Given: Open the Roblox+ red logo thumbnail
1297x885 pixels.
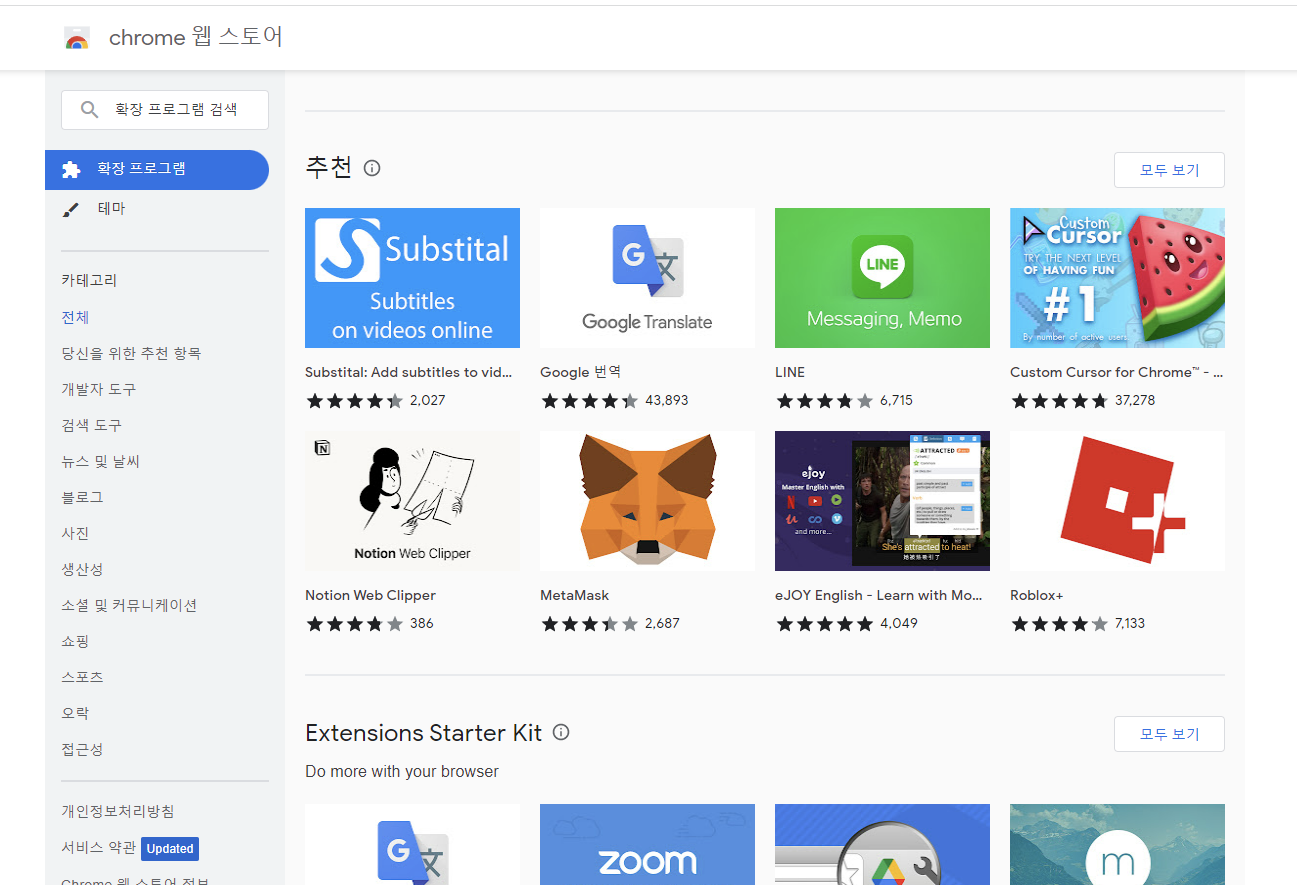Looking at the screenshot, I should [x=1117, y=501].
